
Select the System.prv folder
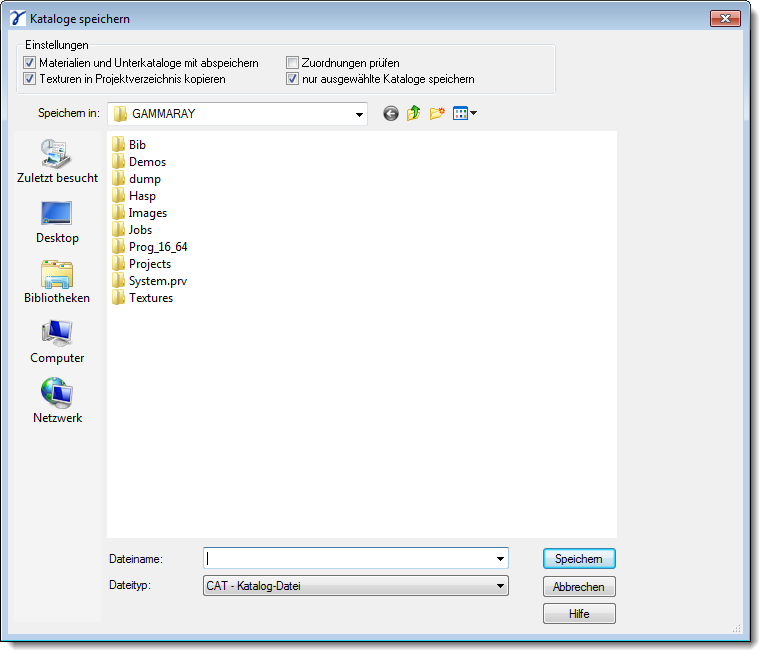(x=149, y=281)
